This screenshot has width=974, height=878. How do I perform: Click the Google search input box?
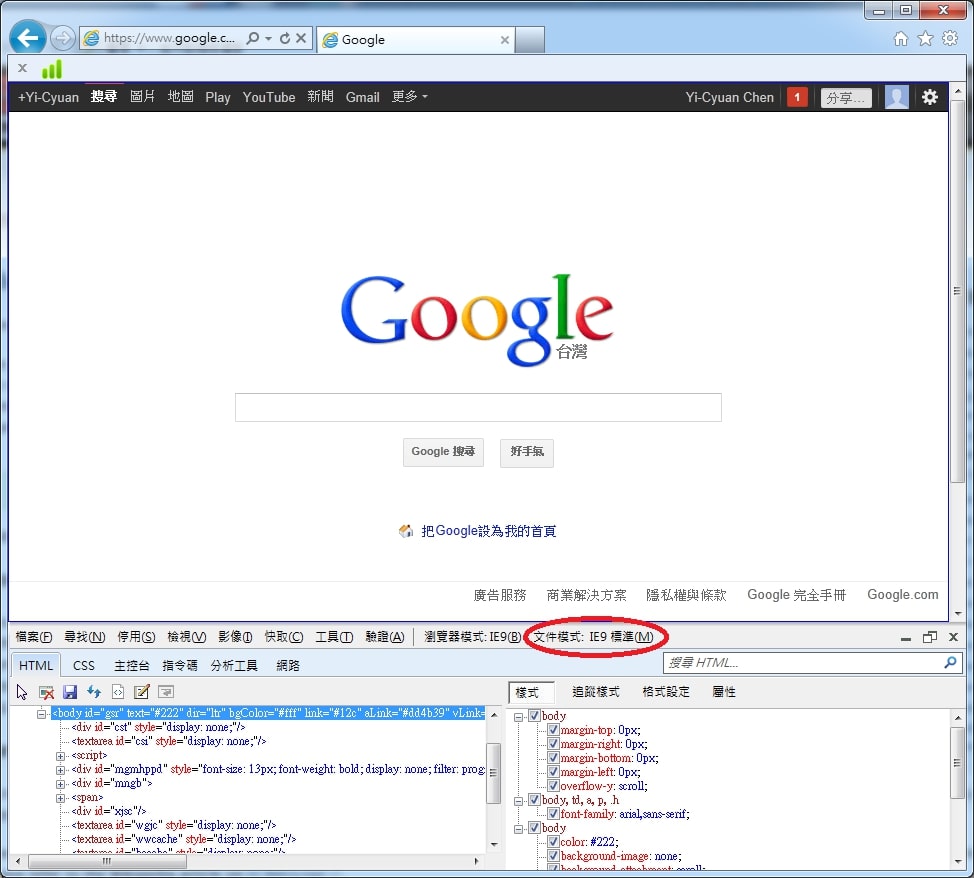478,407
